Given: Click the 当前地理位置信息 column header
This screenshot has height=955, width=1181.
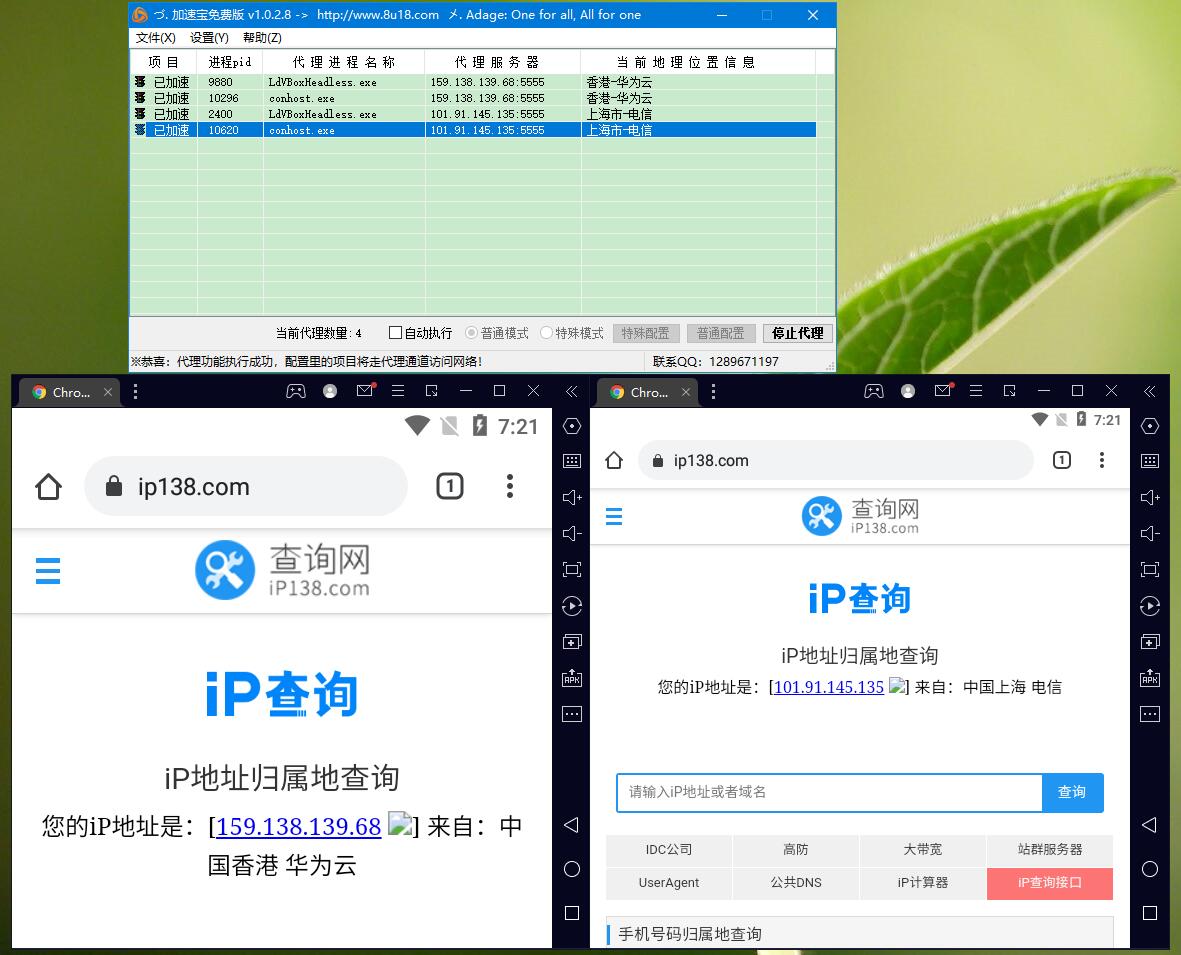Looking at the screenshot, I should (x=697, y=63).
